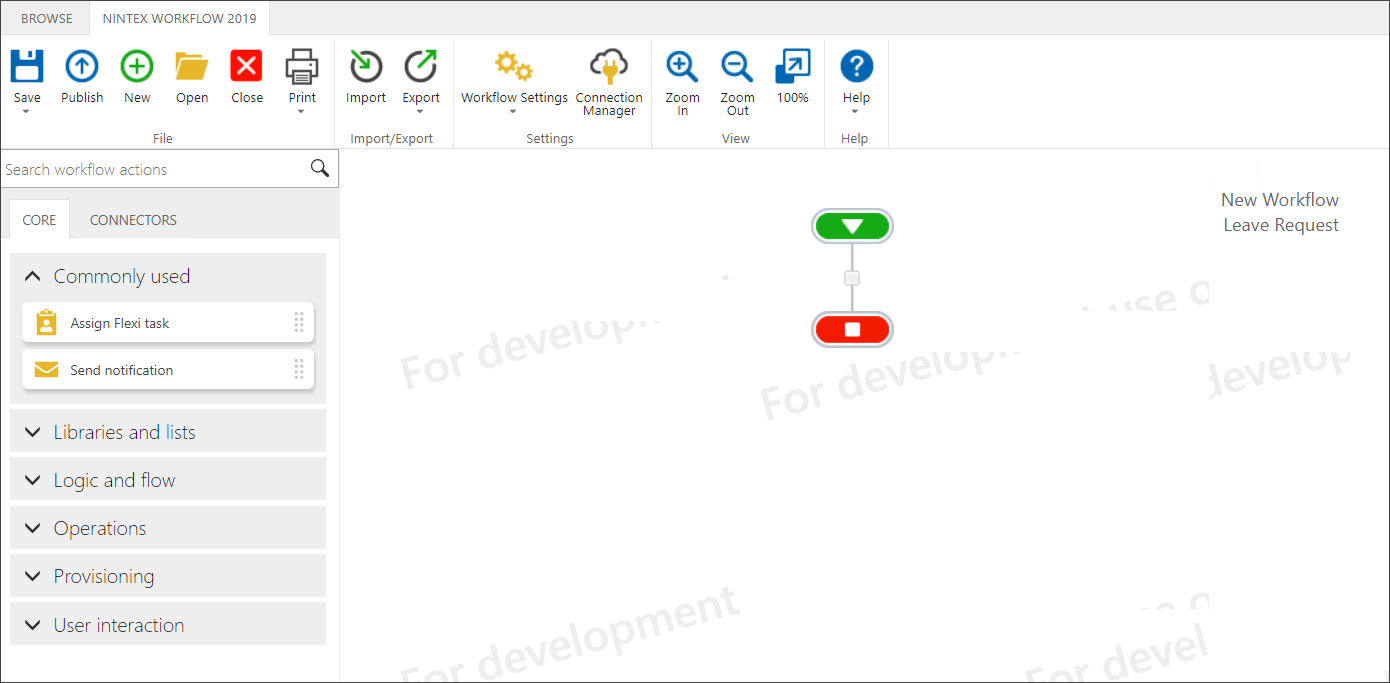Click the insertion point between start and end
1390x683 pixels.
(x=852, y=278)
